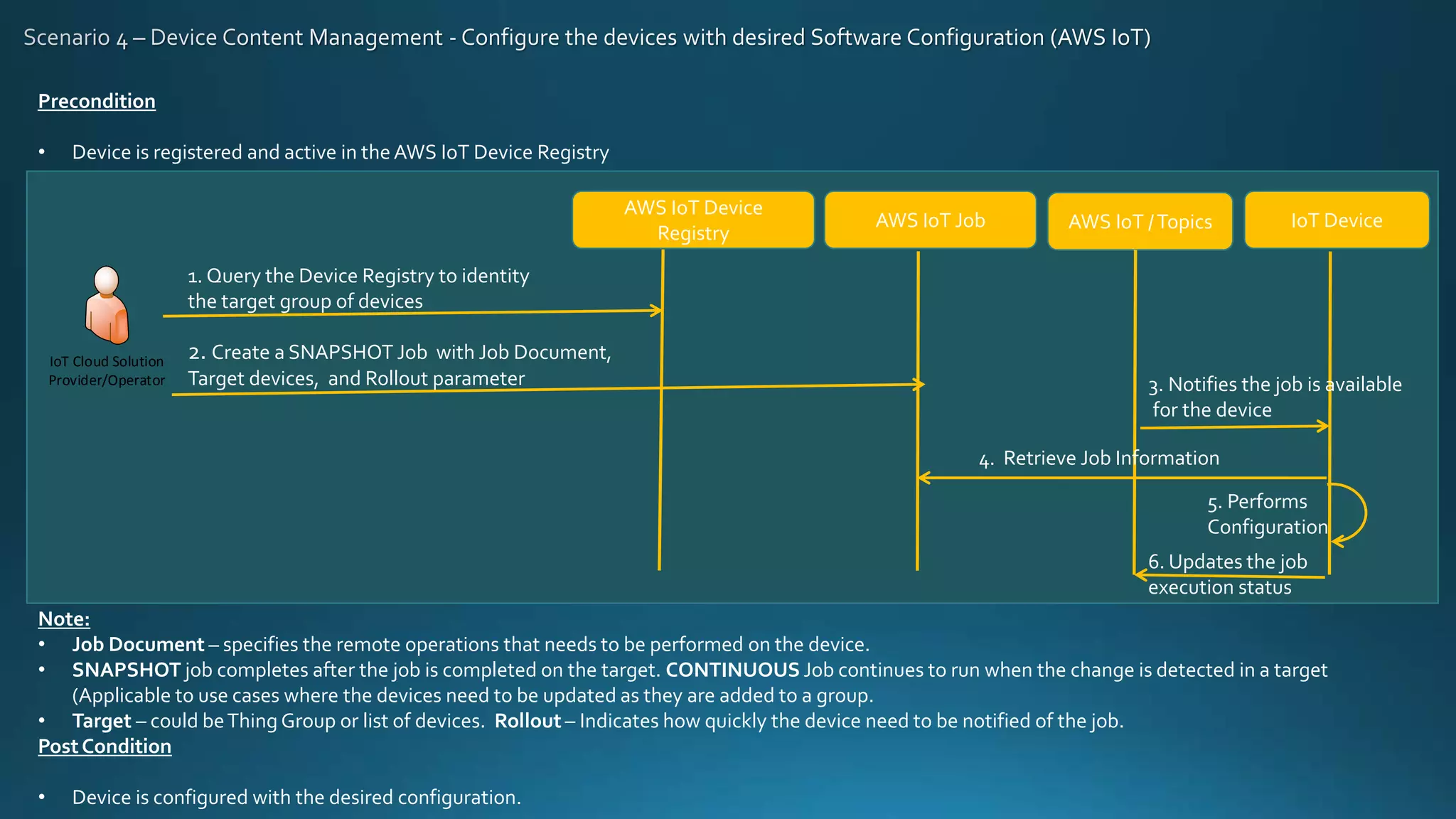Viewport: 1456px width, 819px height.
Task: Click the 'Target – could be Thing Group' text
Action: (x=279, y=721)
